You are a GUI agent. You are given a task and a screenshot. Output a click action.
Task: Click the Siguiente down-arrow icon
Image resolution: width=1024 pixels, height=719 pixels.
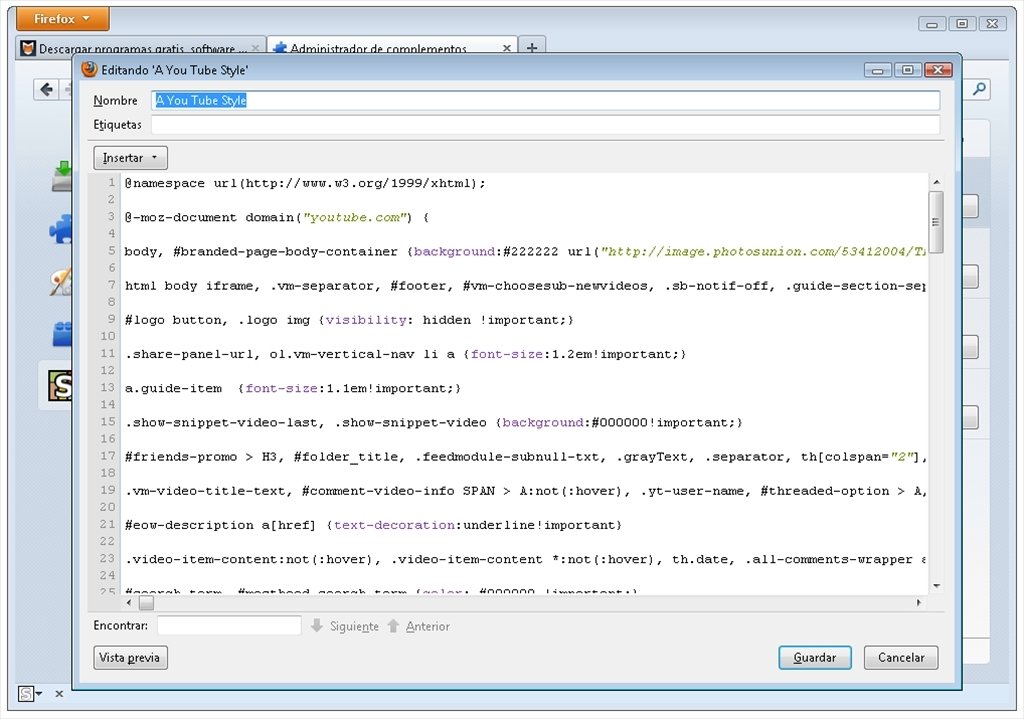317,626
